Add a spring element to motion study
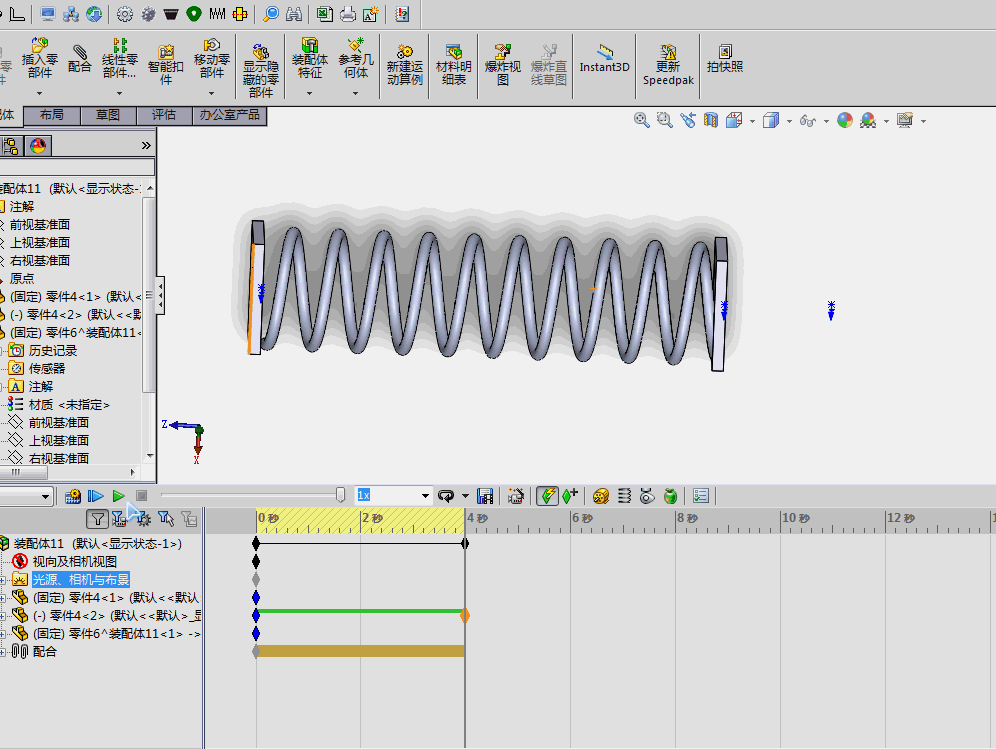Screen dimensions: 996x749 [624, 496]
